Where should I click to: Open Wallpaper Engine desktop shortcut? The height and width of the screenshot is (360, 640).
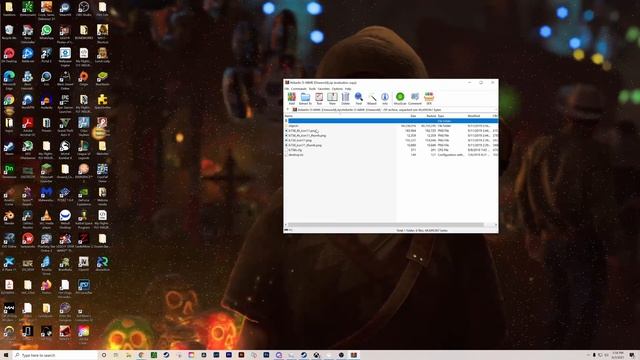65,56
